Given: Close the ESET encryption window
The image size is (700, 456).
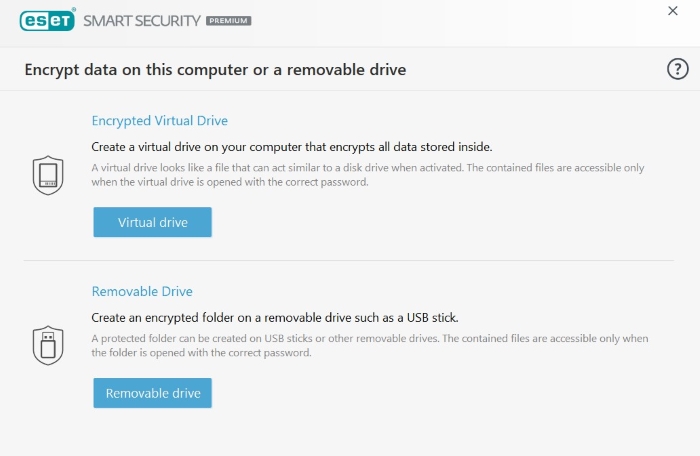Looking at the screenshot, I should [x=672, y=11].
